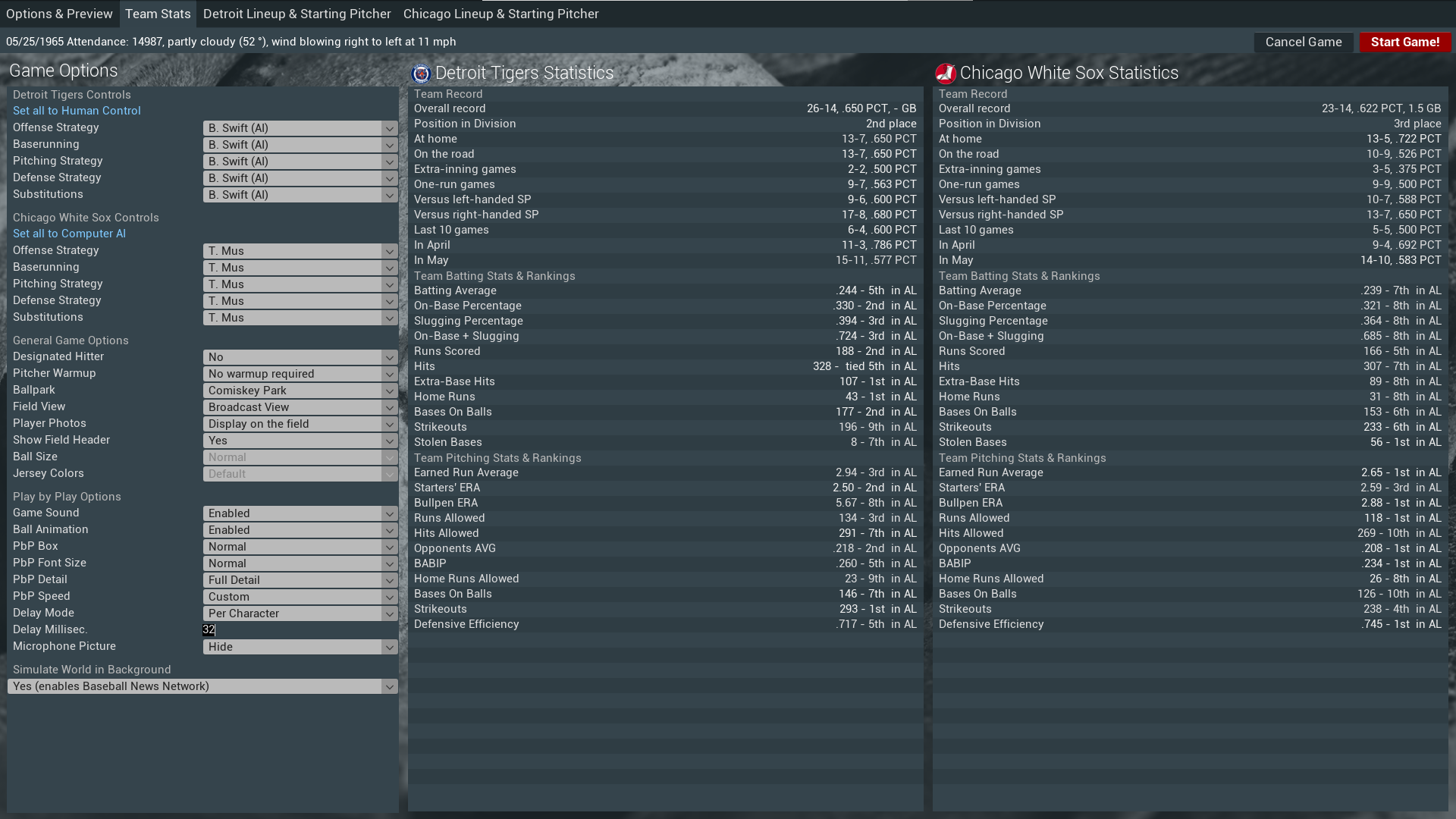Open the Pitcher Warmup dropdown
This screenshot has width=1456, height=819.
300,374
